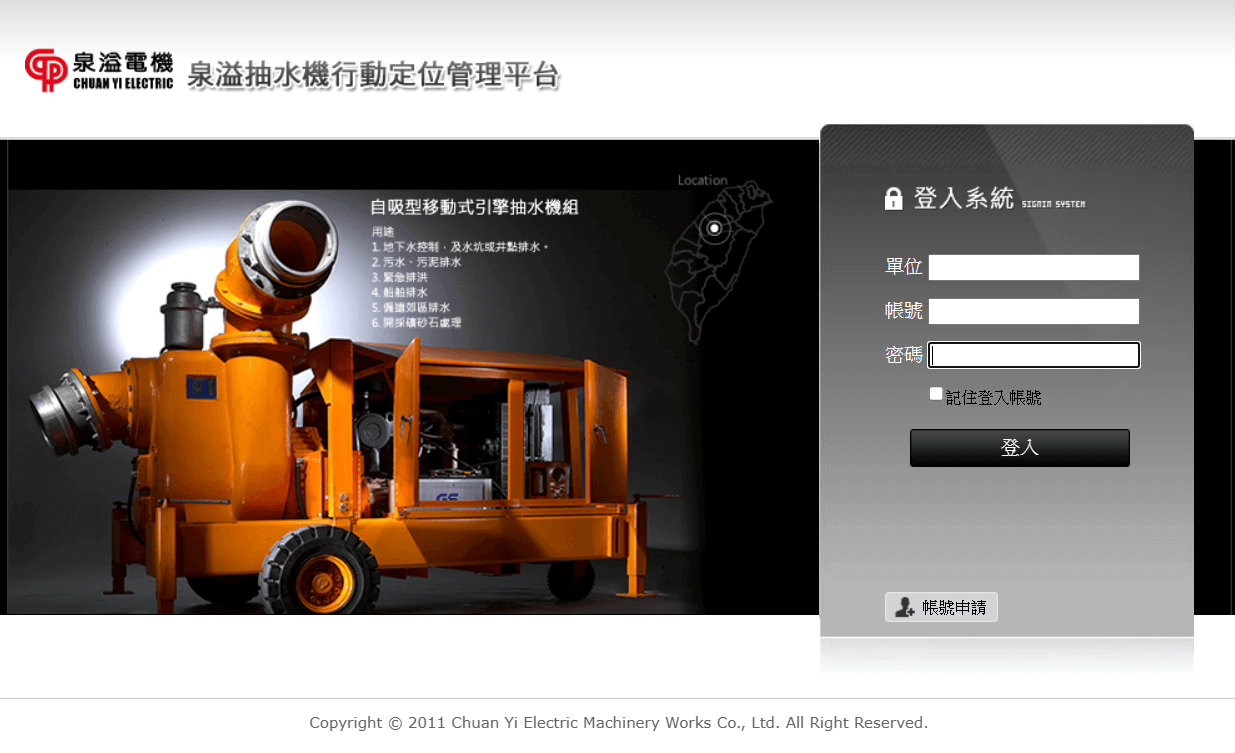
Task: Click the person-plus icon on 帳號申請 button
Action: pyautogui.click(x=904, y=607)
